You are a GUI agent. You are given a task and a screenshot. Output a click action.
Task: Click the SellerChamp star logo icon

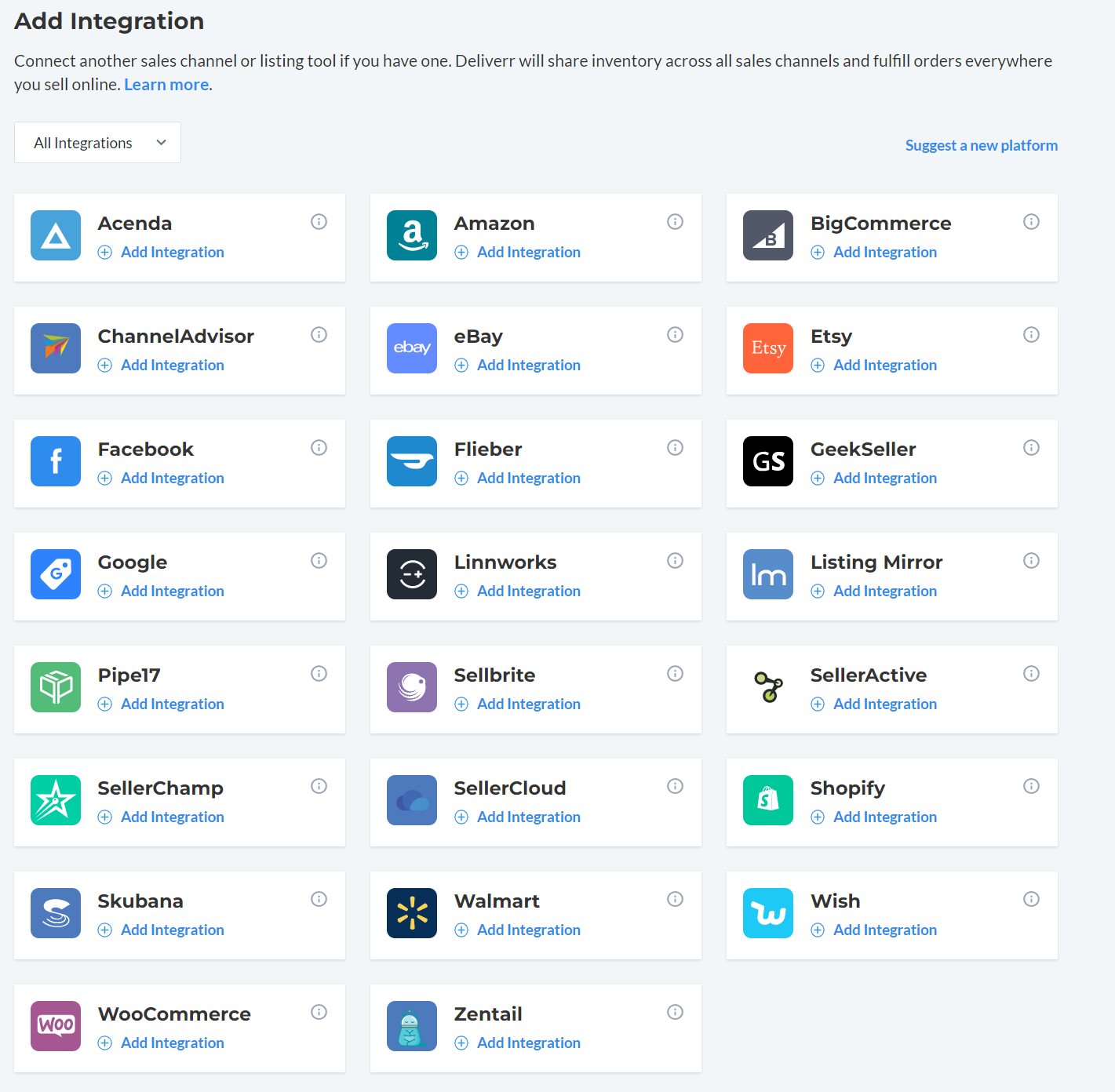coord(56,800)
